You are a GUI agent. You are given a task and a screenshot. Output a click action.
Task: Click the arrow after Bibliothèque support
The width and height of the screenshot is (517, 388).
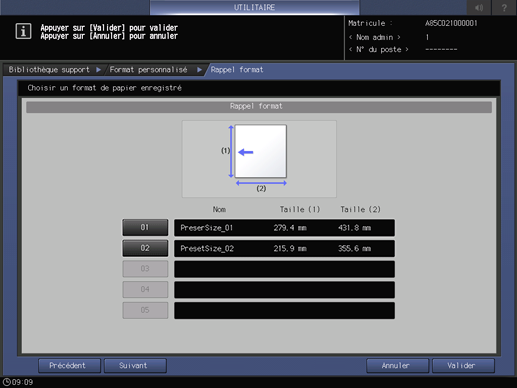click(x=99, y=70)
